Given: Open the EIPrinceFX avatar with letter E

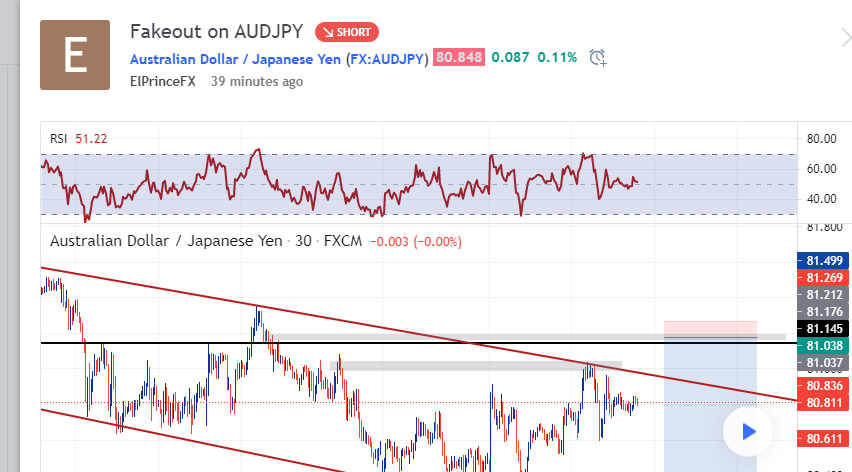Looking at the screenshot, I should pos(75,55).
